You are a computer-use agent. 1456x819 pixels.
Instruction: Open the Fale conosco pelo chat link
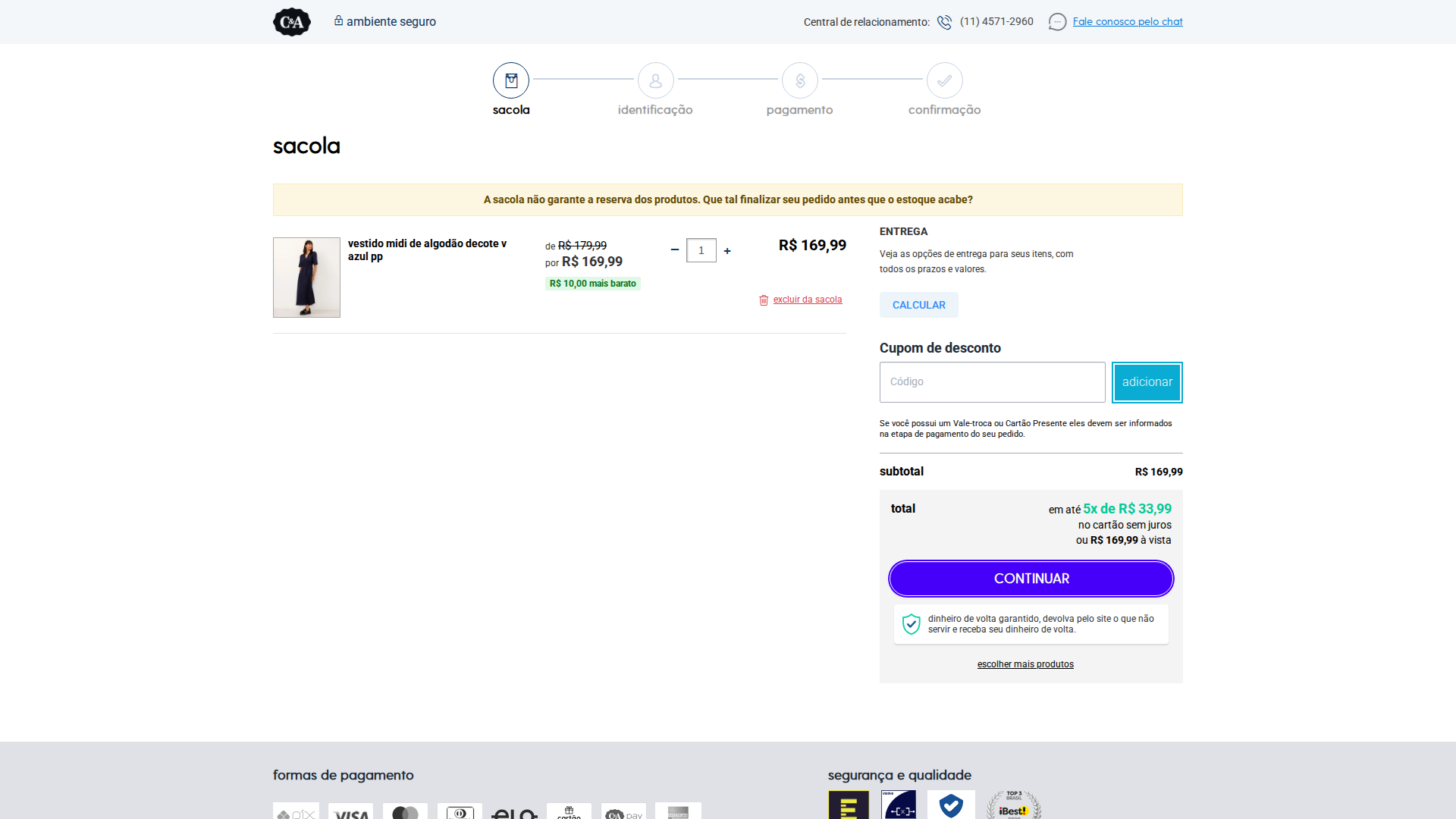click(1128, 21)
